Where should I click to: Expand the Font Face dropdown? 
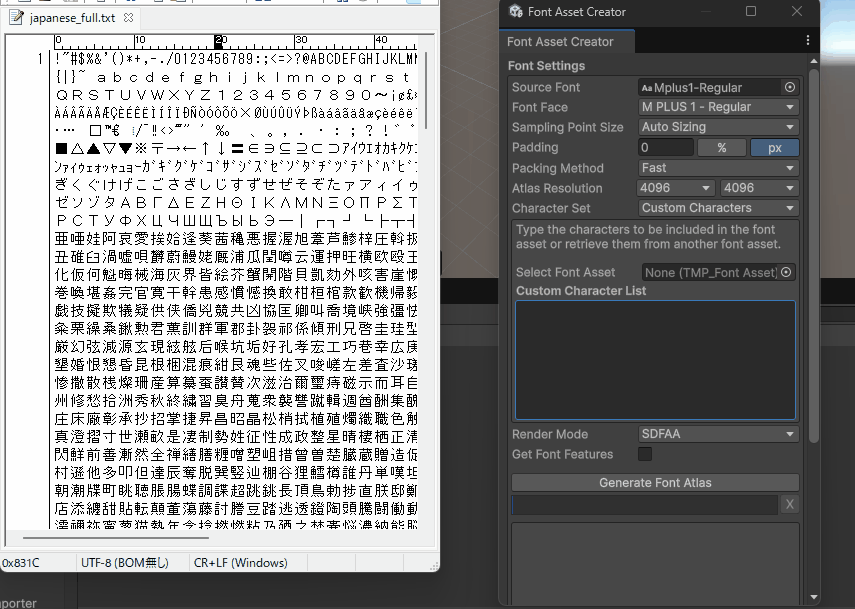tap(717, 107)
